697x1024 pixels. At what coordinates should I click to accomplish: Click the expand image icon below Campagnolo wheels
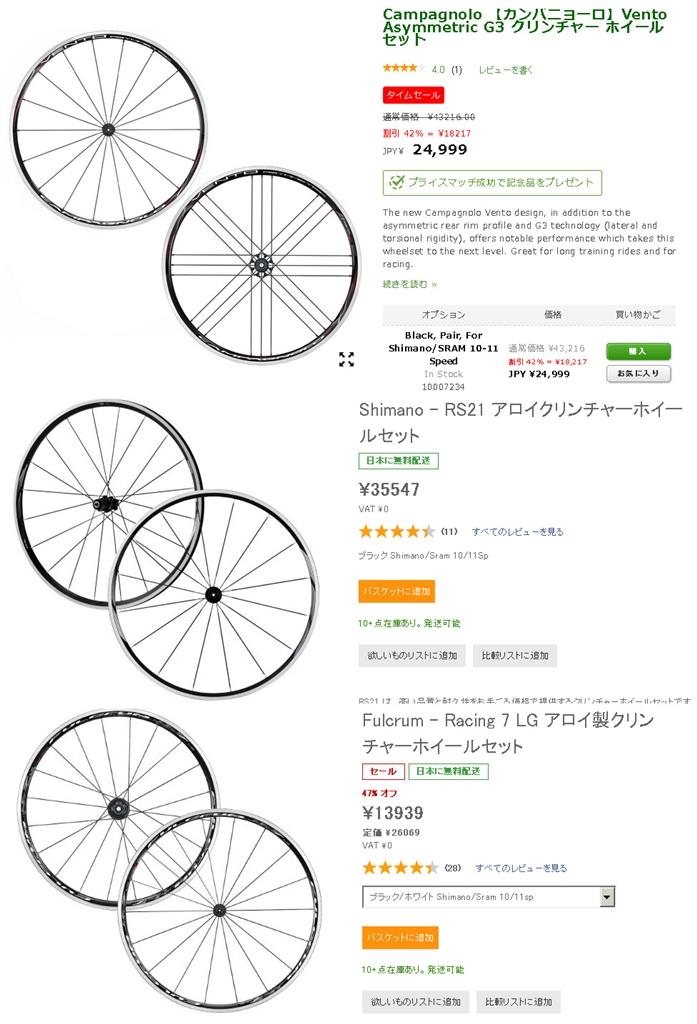click(346, 360)
